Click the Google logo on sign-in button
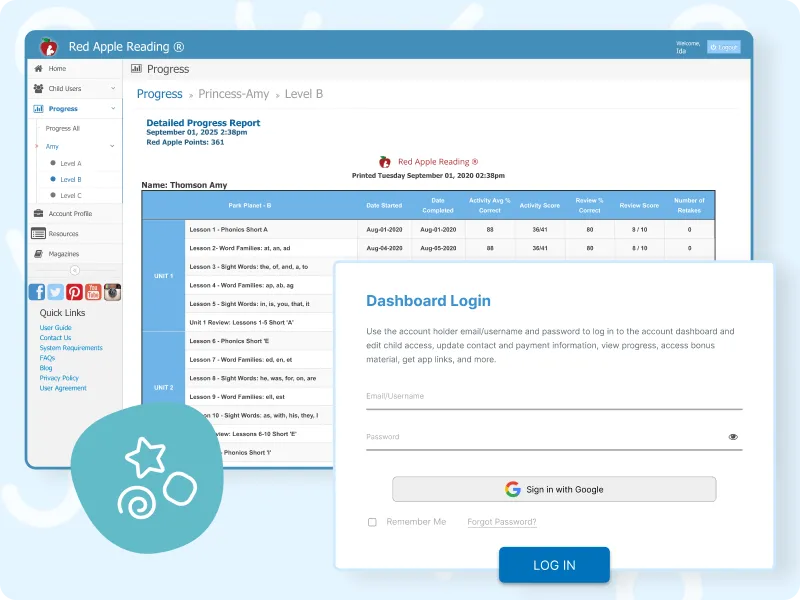This screenshot has width=800, height=600. [x=513, y=489]
